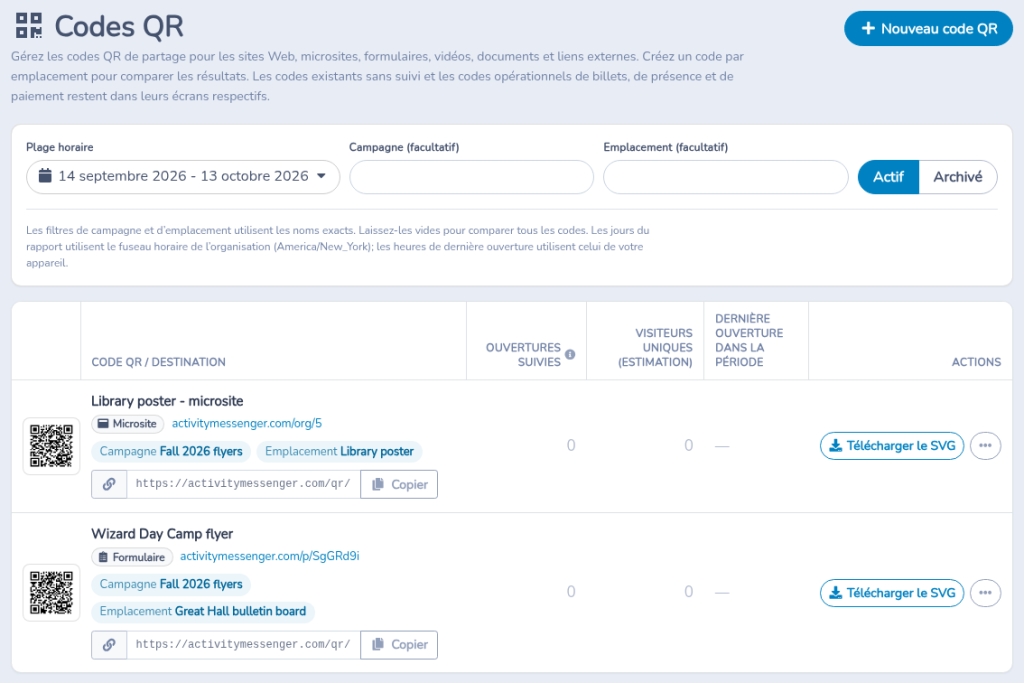The height and width of the screenshot is (683, 1024).
Task: Open the Plage horaire date range dropdown
Action: tap(183, 176)
